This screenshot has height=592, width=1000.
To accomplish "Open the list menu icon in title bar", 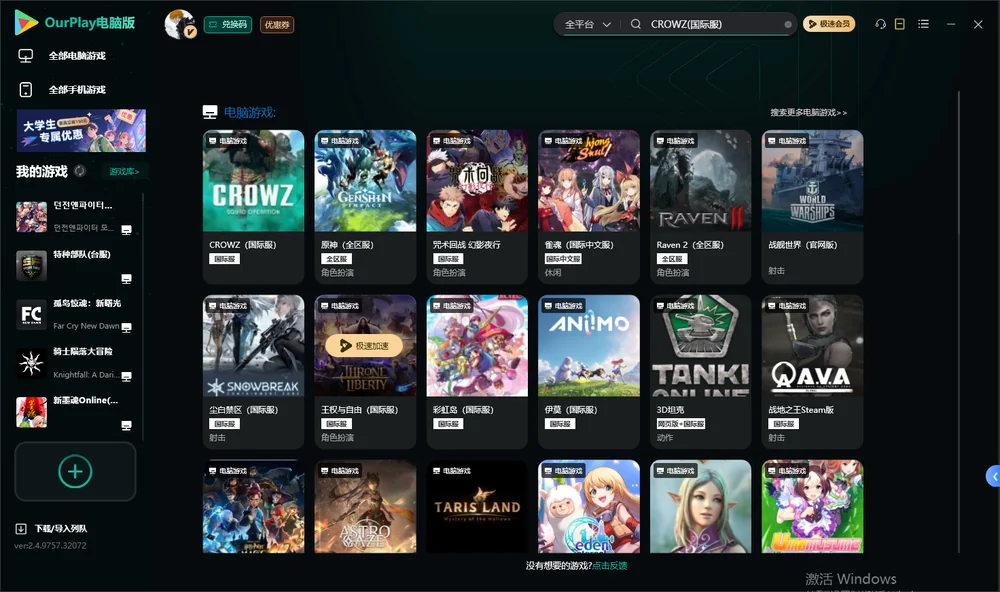I will point(923,24).
